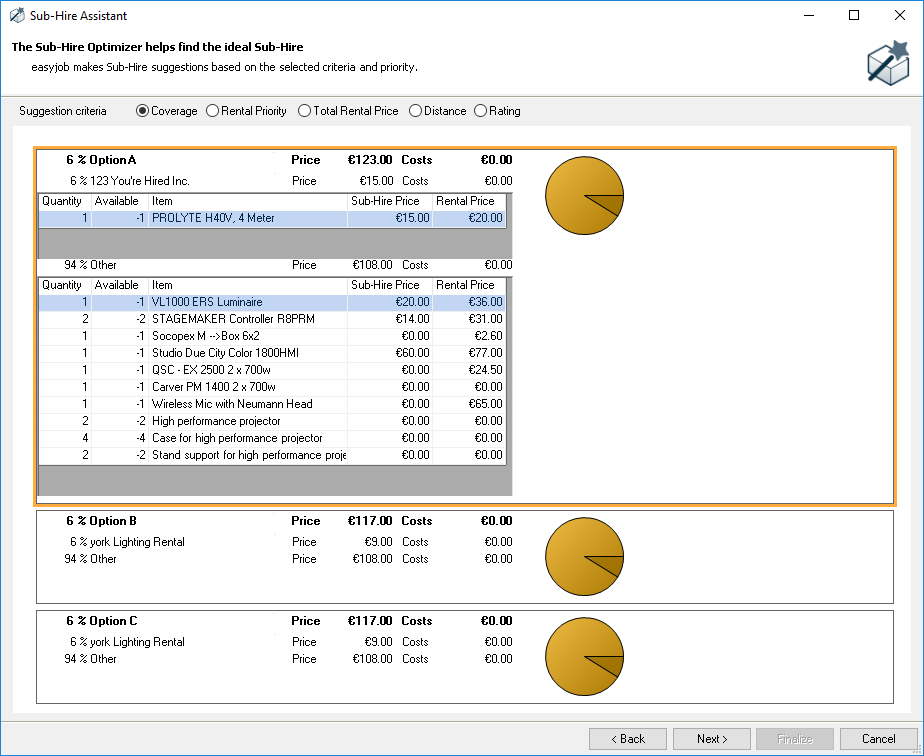Select PROLYTE H40V, 4 Meter row
This screenshot has height=756, width=924.
point(213,218)
